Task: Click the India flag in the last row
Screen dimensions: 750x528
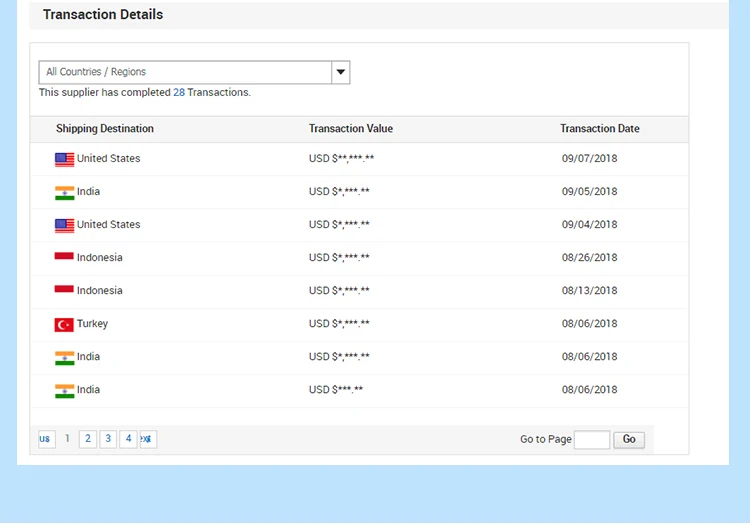Action: click(64, 390)
